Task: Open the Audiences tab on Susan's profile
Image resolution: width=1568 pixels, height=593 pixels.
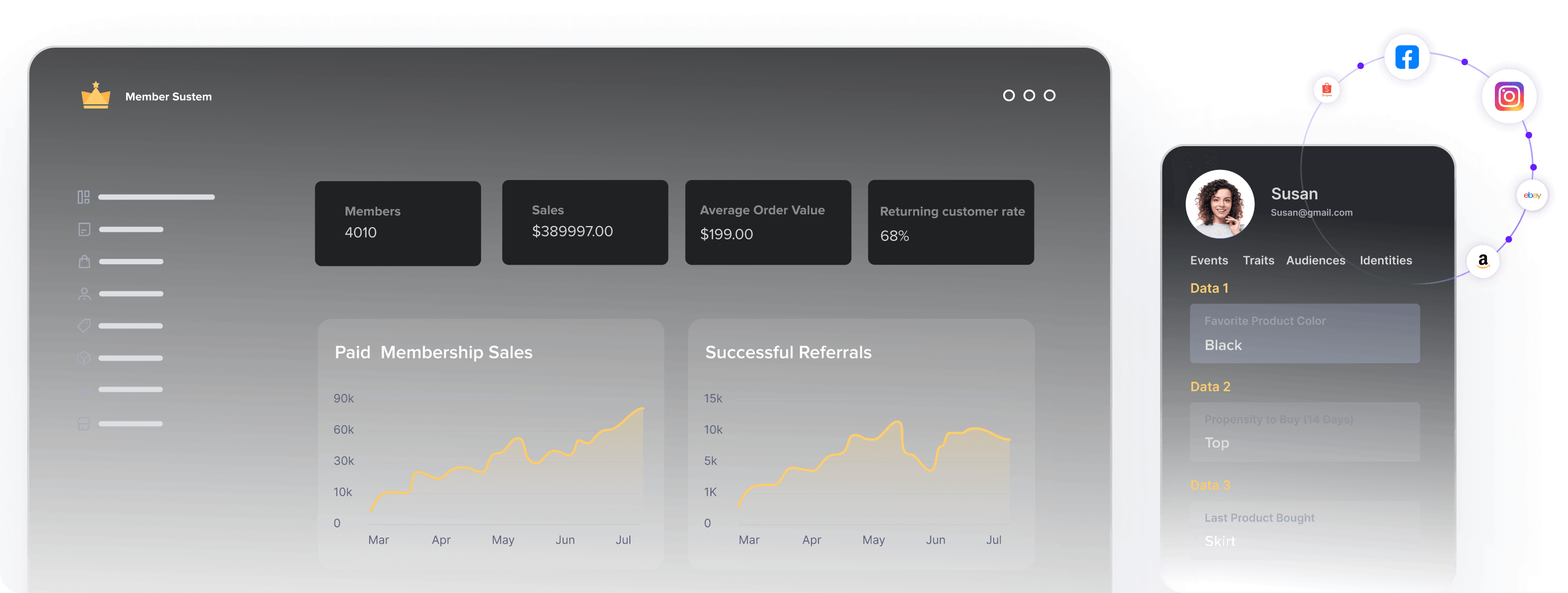Action: pos(1316,260)
